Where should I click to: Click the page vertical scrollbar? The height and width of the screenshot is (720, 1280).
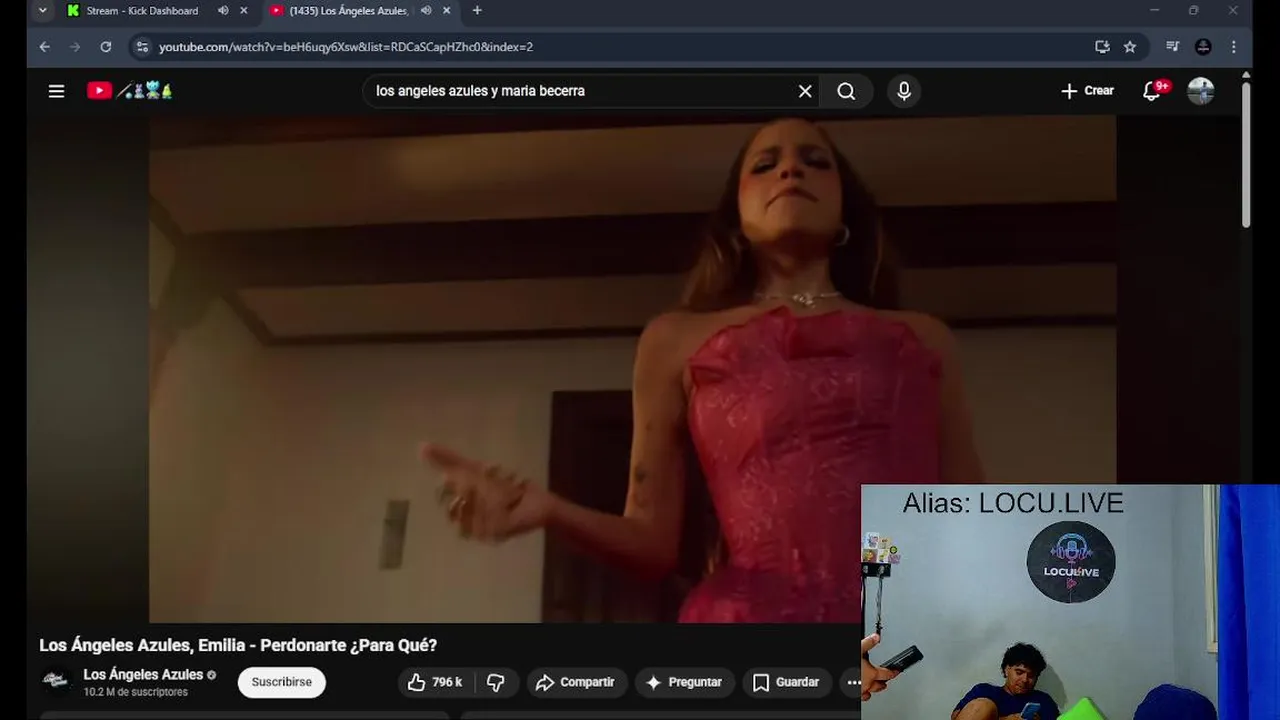1246,155
